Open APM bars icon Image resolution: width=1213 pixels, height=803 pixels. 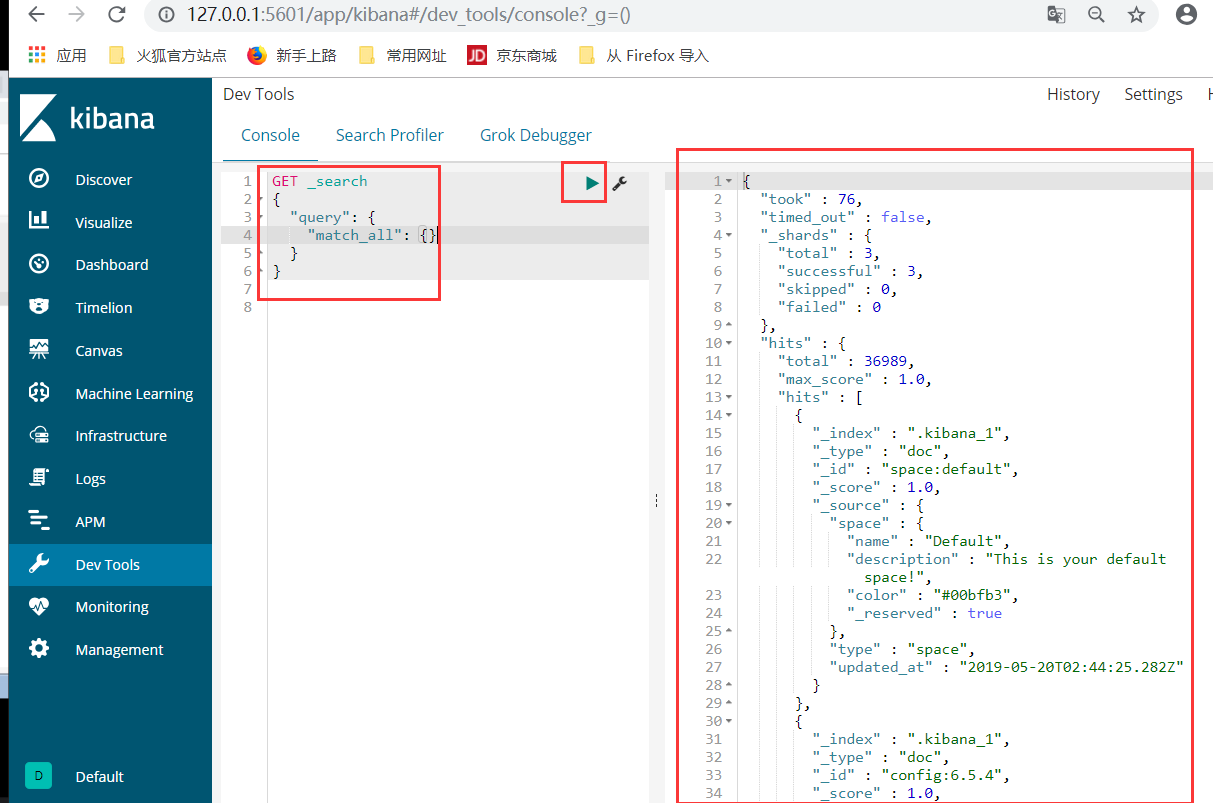pyautogui.click(x=39, y=521)
